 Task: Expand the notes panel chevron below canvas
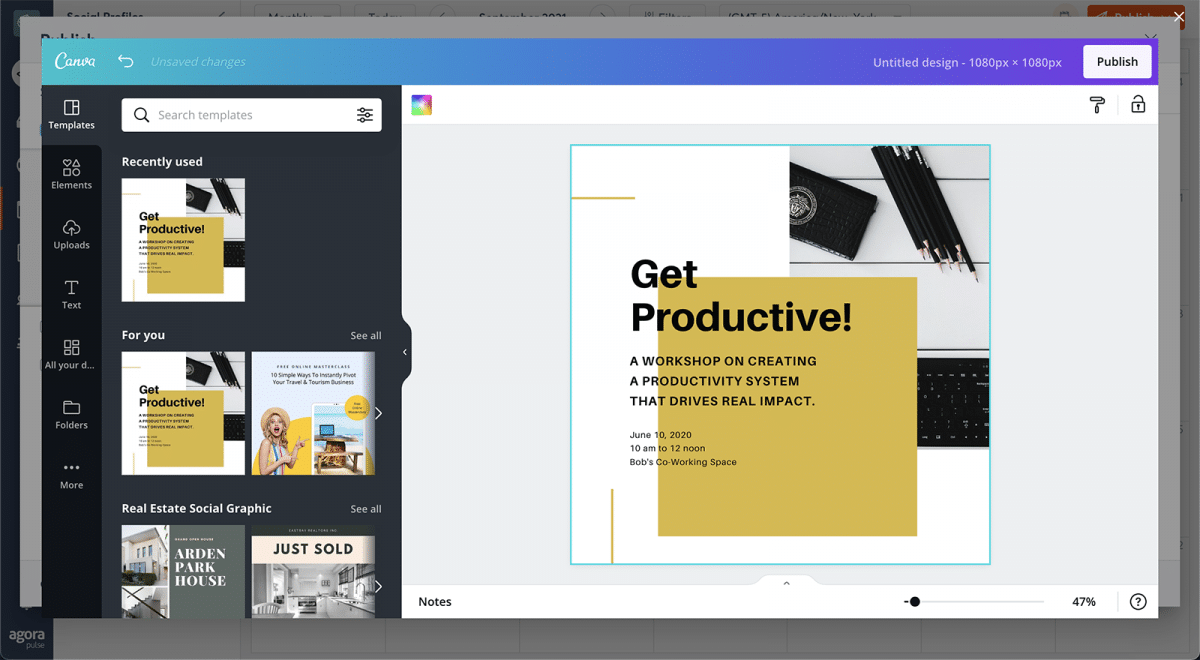[786, 583]
